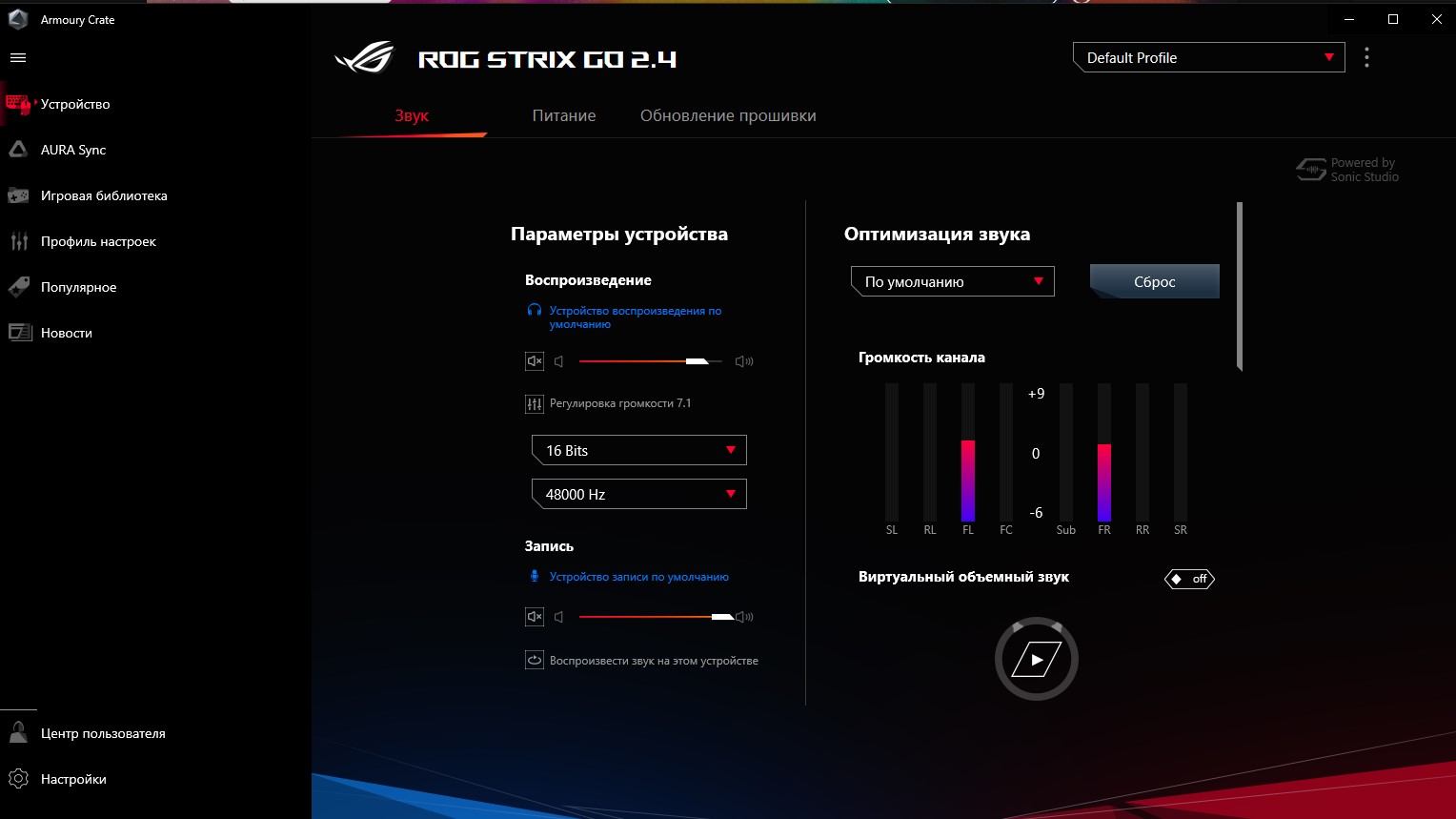1456x819 pixels.
Task: Open the 16 Bits bit depth dropdown
Action: 639,450
